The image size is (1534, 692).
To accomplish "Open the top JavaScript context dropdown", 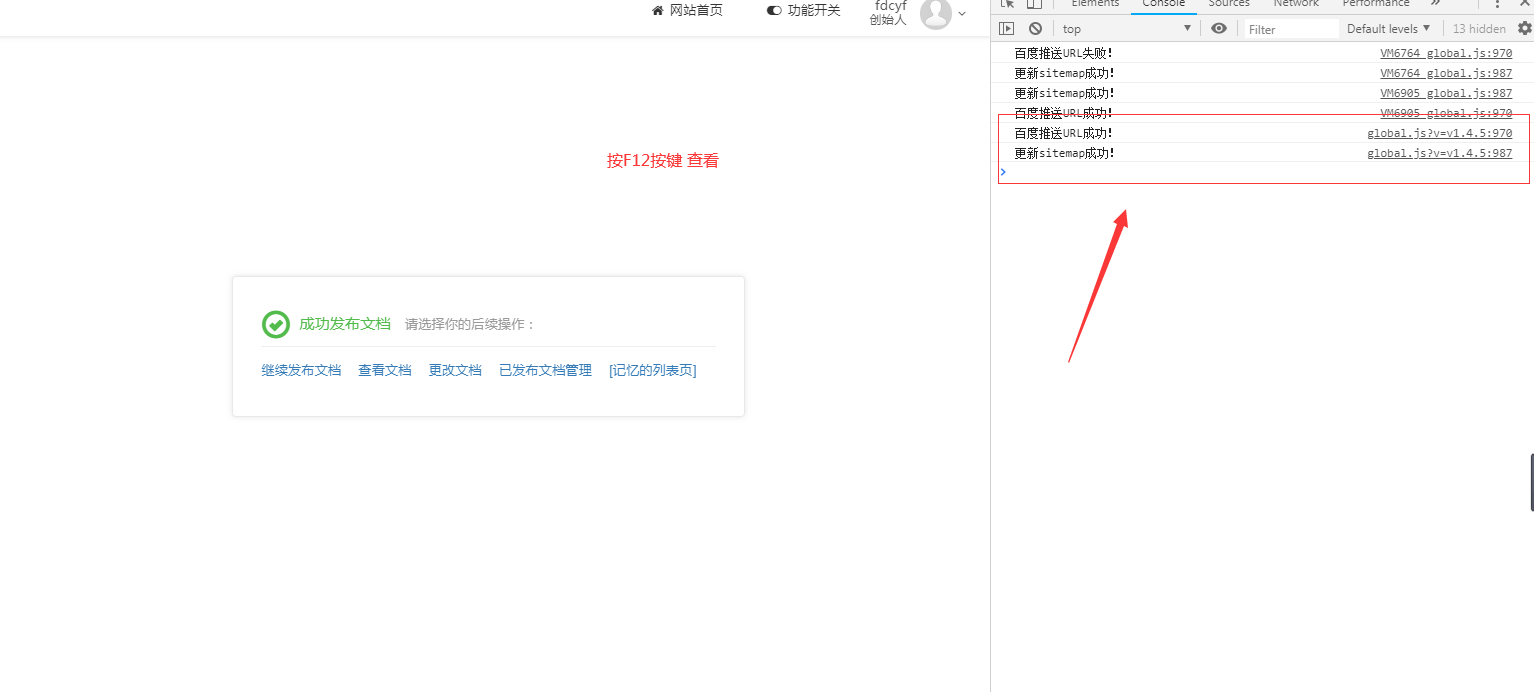I will tap(1126, 29).
